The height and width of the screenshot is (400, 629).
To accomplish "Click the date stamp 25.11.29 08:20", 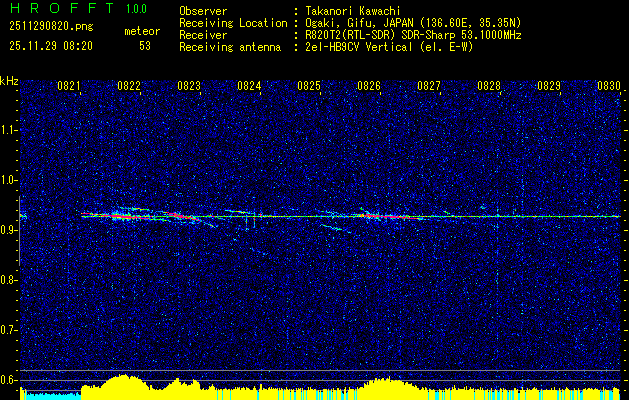I will click(51, 46).
